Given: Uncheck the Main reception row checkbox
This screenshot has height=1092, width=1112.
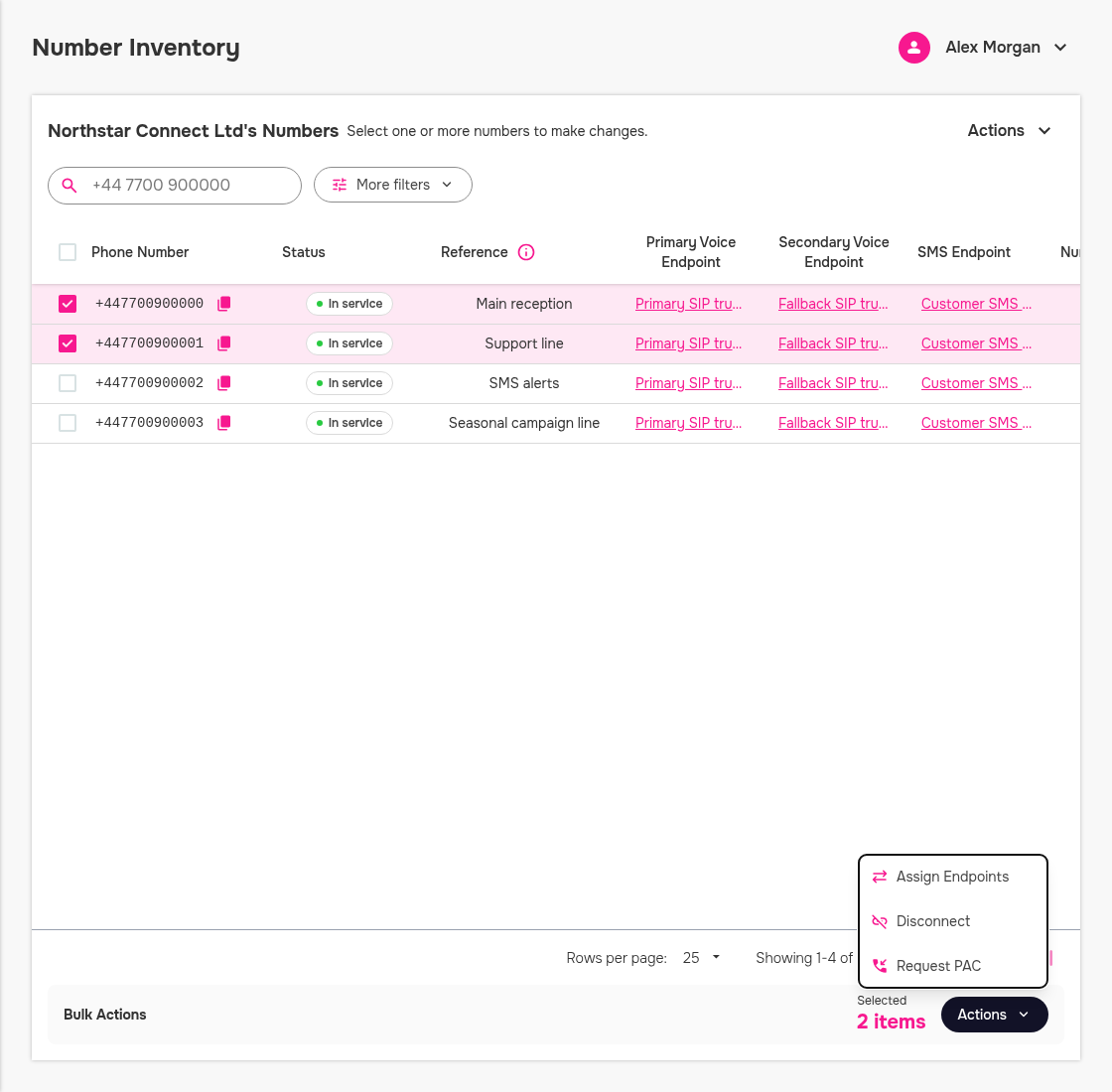Looking at the screenshot, I should point(68,304).
